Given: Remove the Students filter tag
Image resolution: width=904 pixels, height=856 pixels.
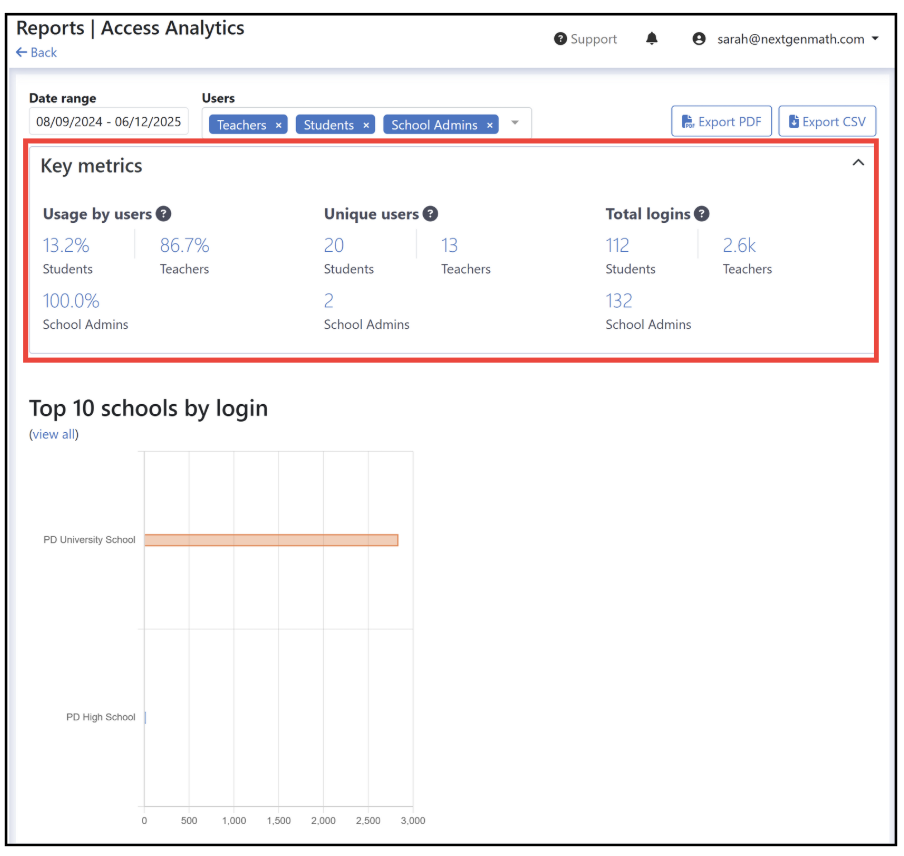Looking at the screenshot, I should [x=366, y=125].
